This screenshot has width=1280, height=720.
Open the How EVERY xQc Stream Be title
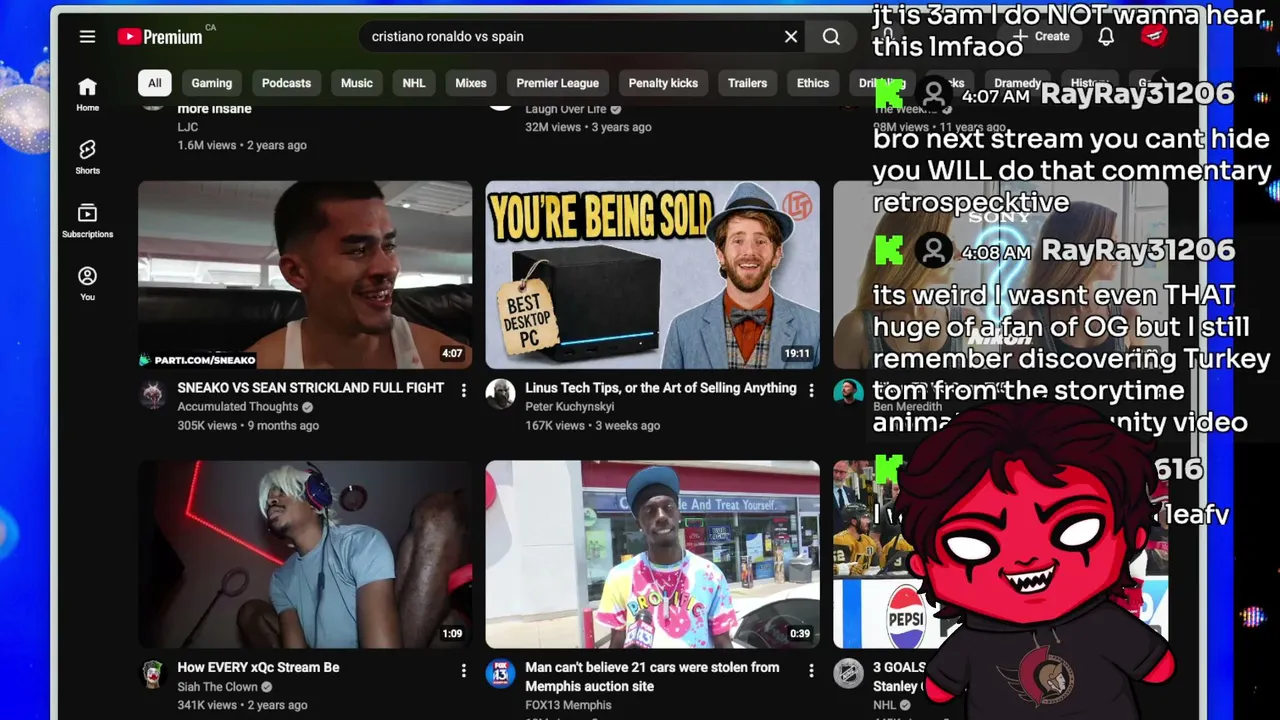click(258, 668)
